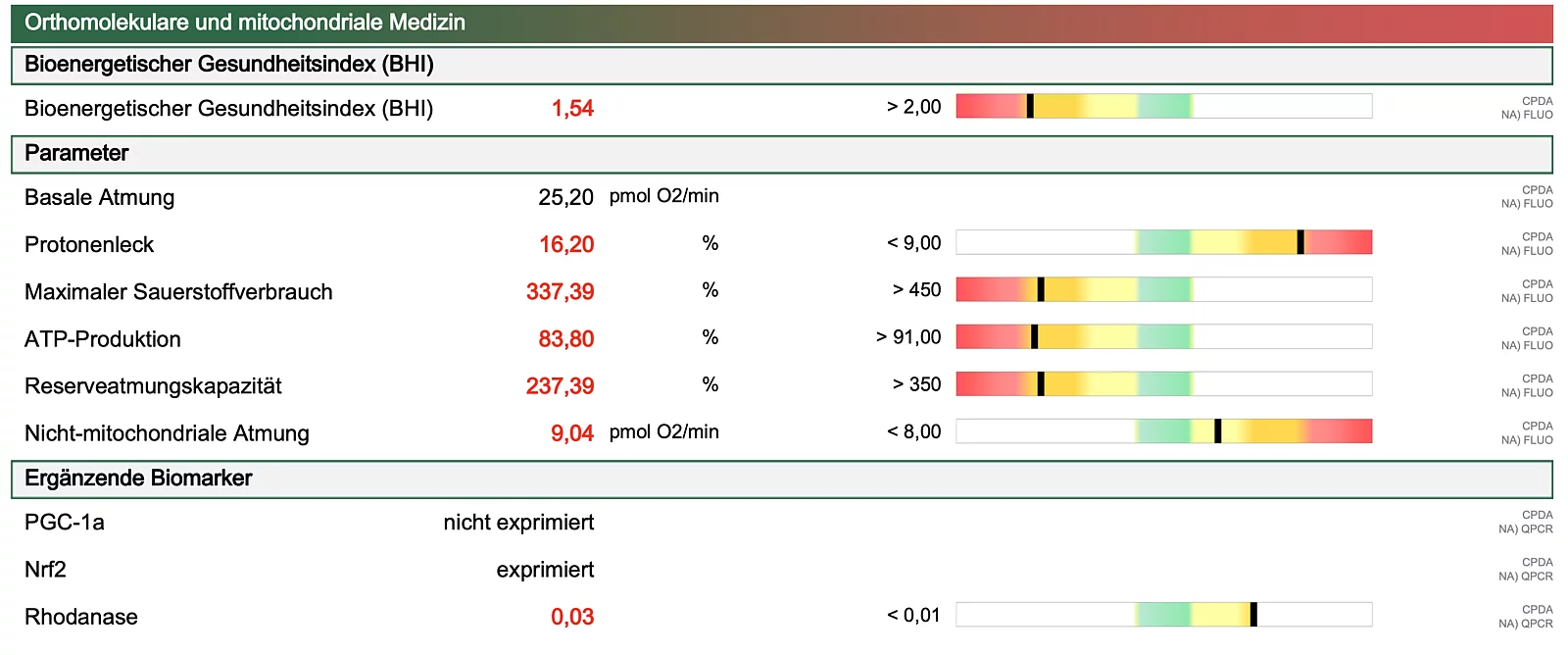Viewport: 1568px width, 655px height.
Task: Click the Protonenleck scale bar marker
Action: pyautogui.click(x=1300, y=242)
